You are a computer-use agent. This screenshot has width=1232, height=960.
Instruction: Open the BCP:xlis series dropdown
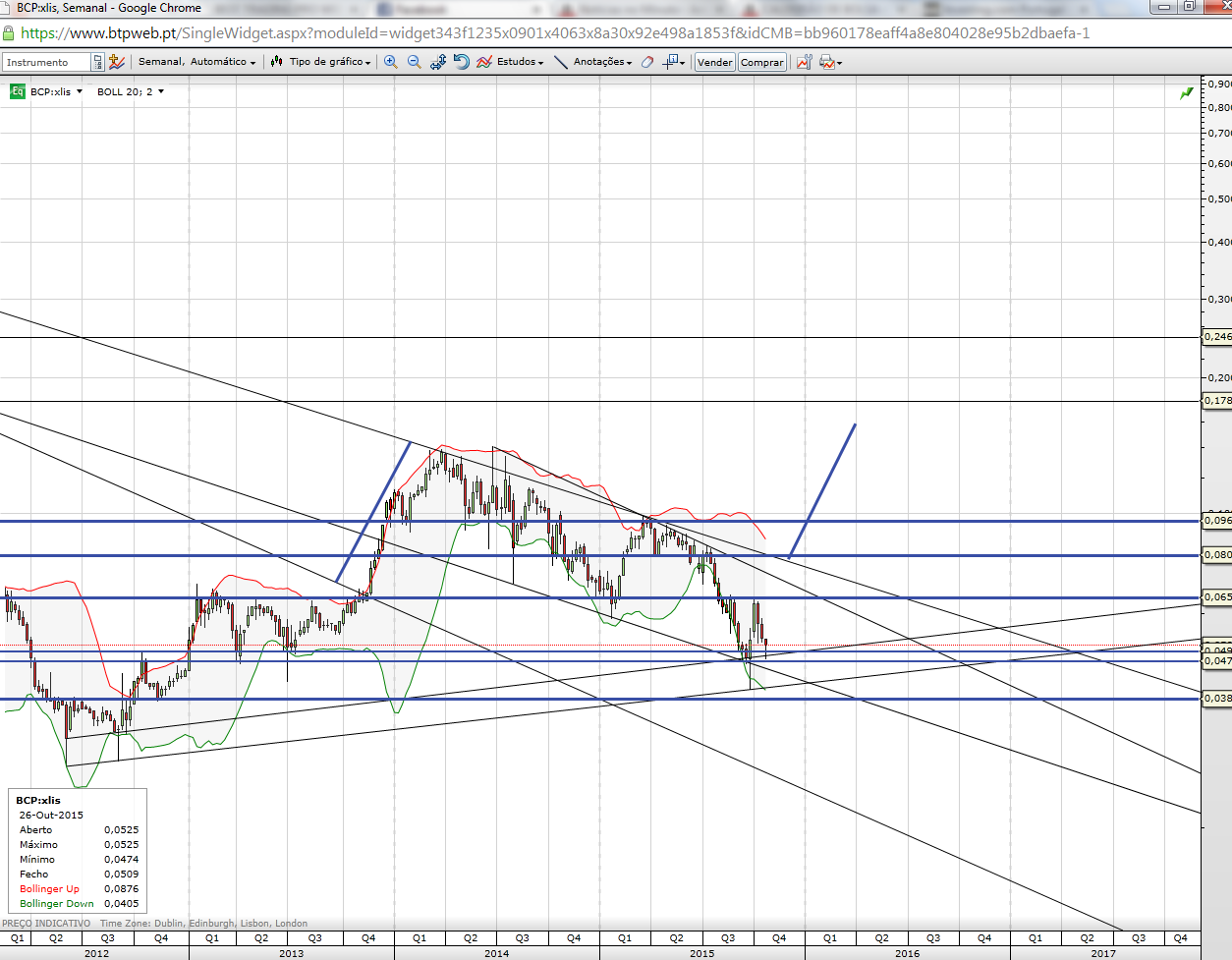pyautogui.click(x=56, y=91)
